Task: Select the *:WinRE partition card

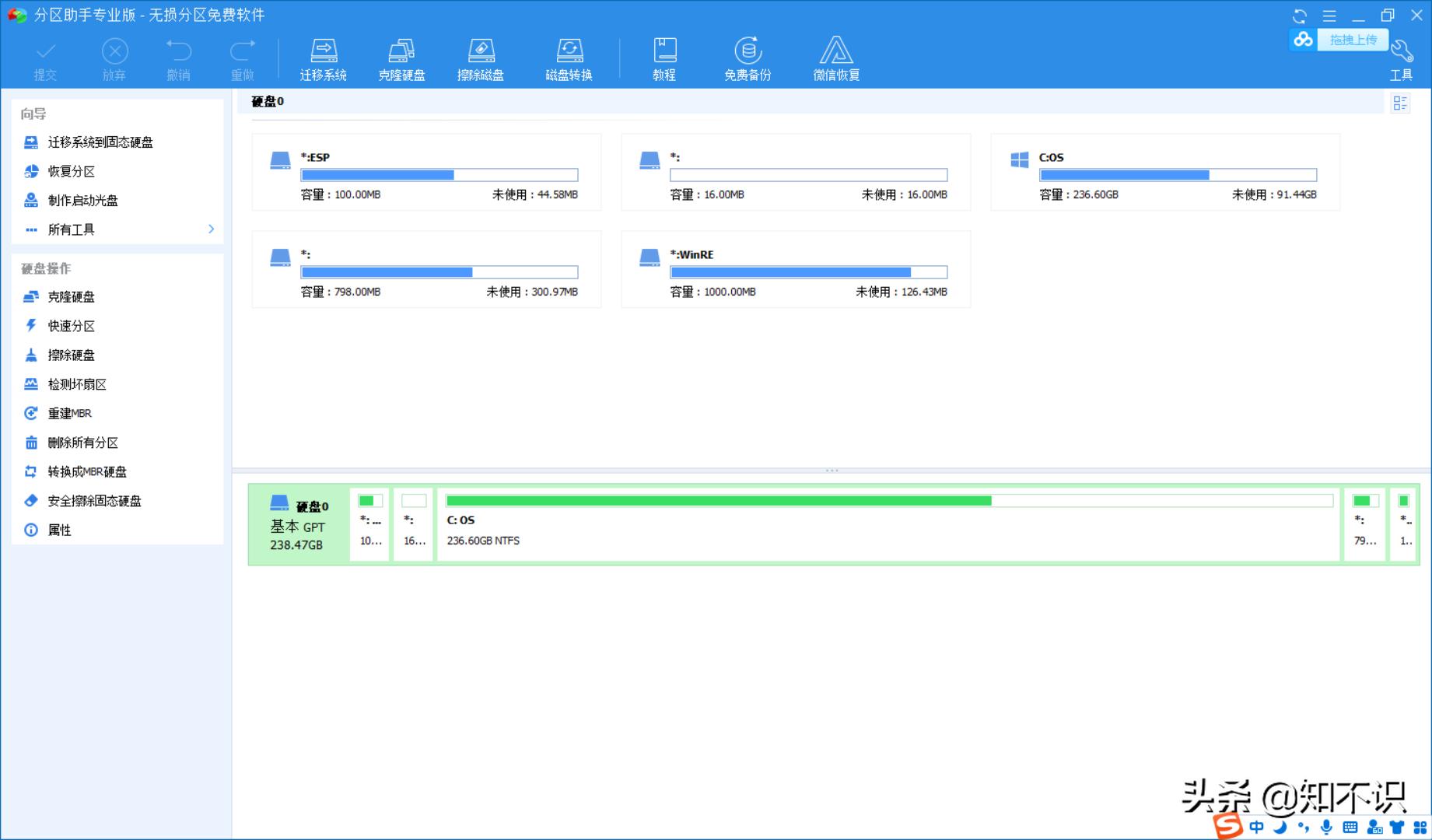Action: tap(796, 269)
